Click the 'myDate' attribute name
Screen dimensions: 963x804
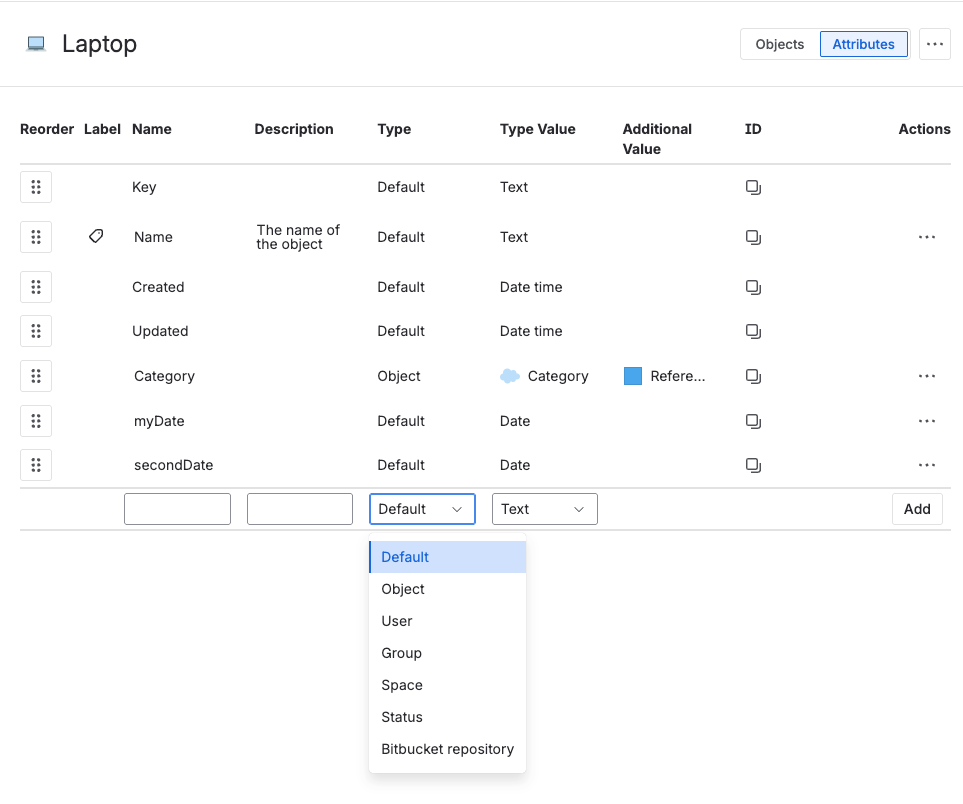159,421
